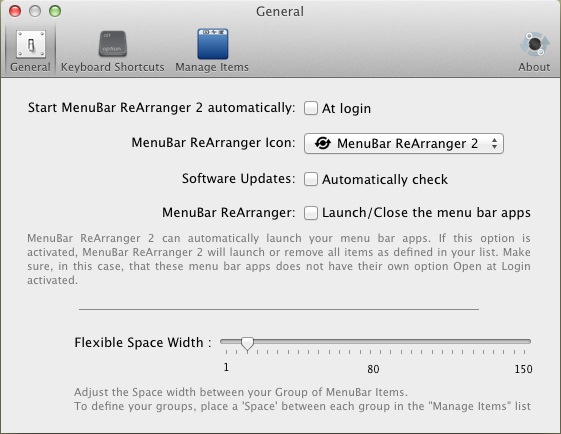Click the General tab label
561x434 pixels.
[x=30, y=67]
